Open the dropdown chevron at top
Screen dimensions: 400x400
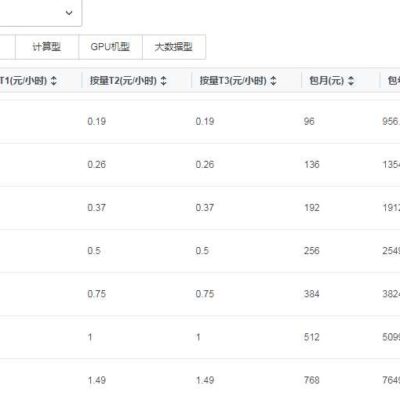[69, 13]
